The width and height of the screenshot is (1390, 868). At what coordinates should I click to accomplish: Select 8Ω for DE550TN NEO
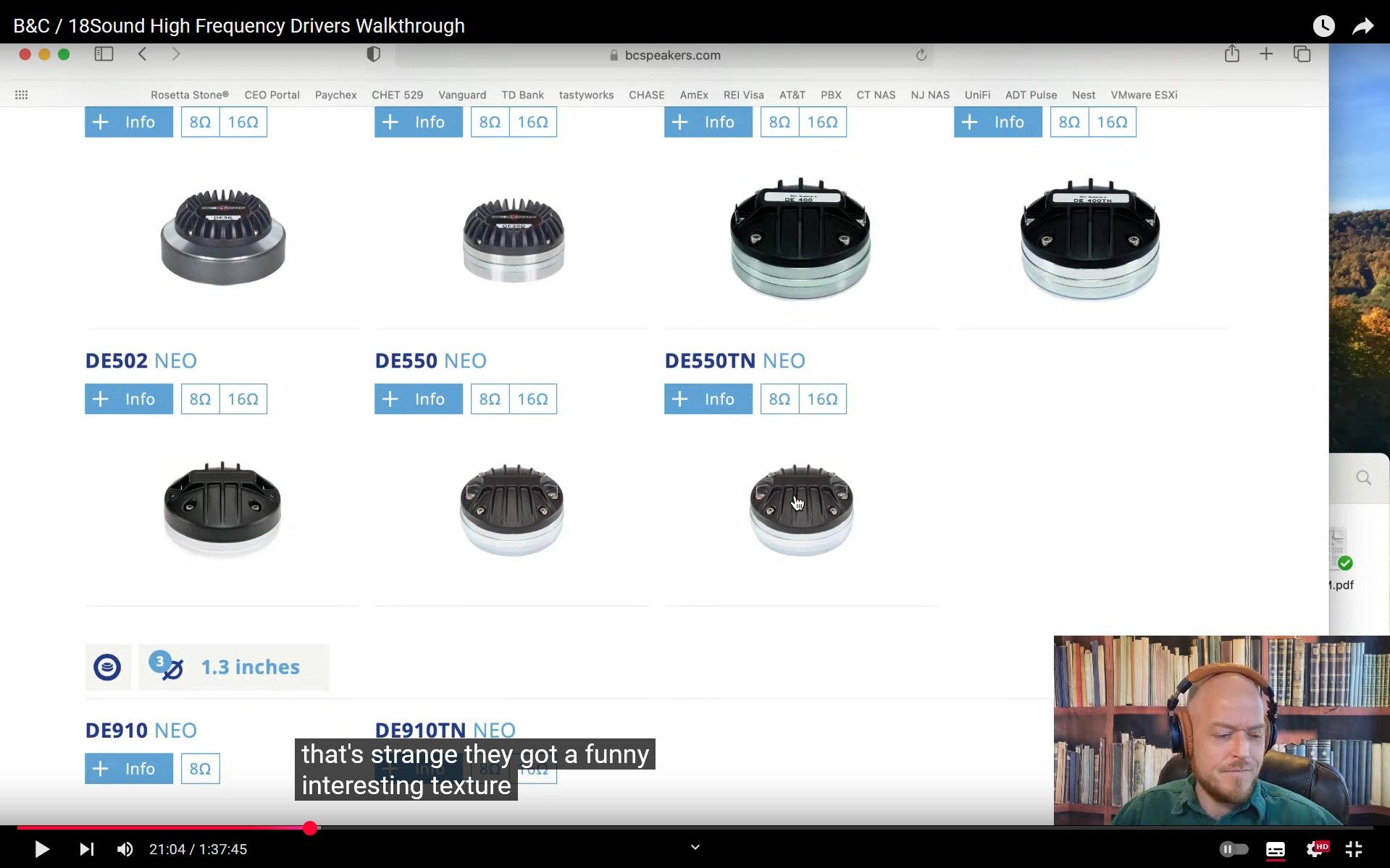coord(779,399)
